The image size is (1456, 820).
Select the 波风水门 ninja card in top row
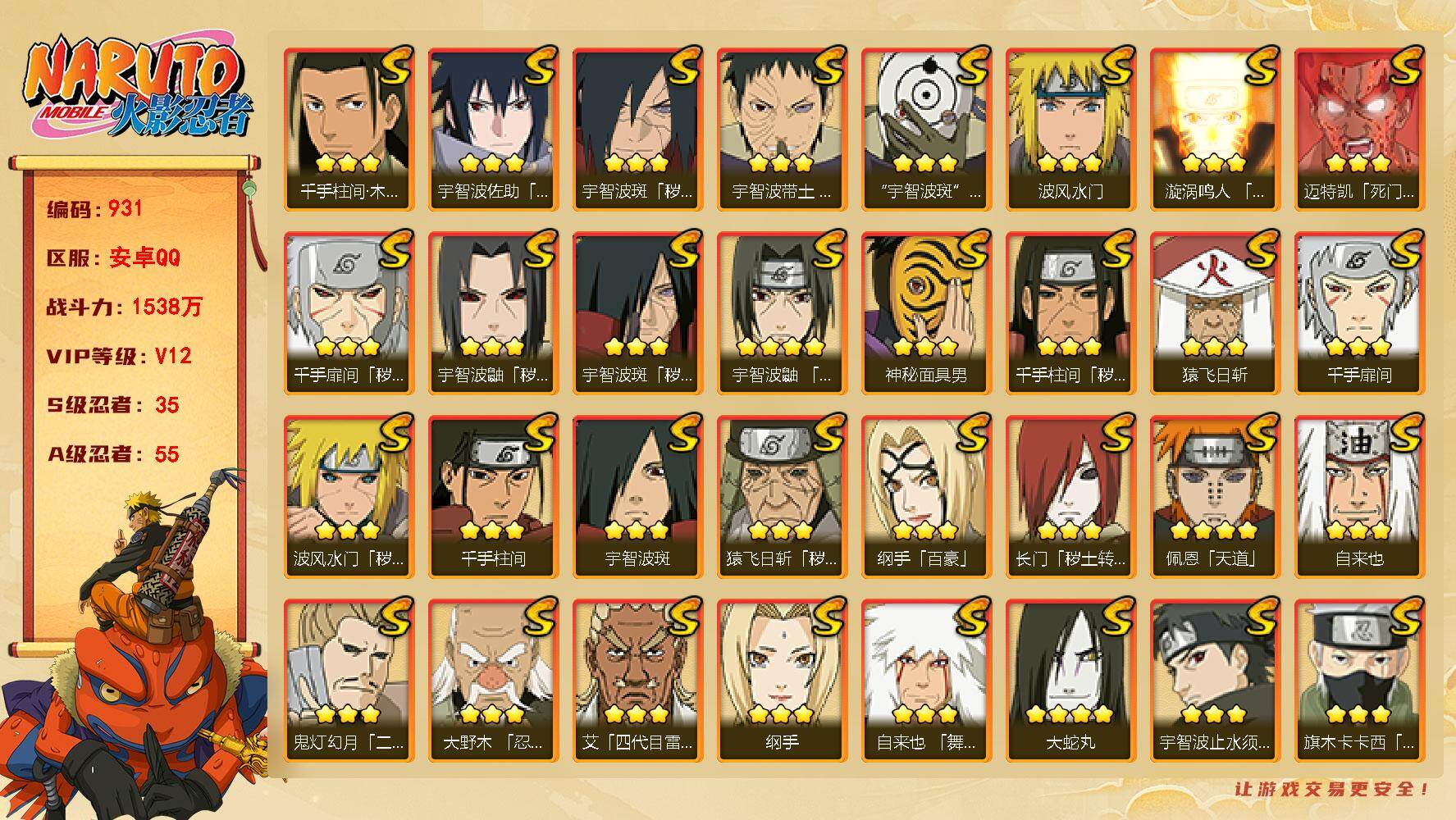[x=1070, y=130]
